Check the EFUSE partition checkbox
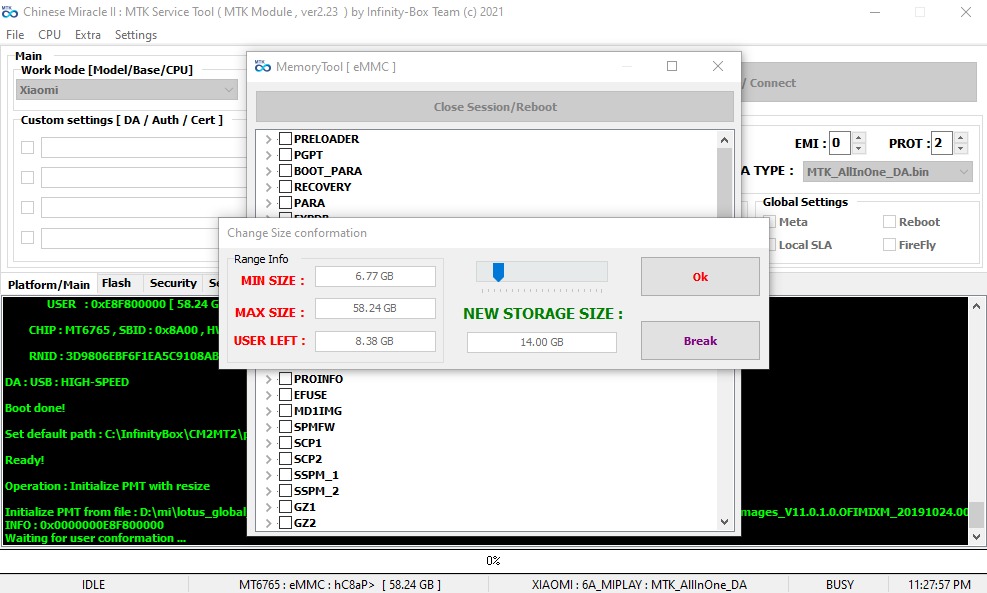 coord(285,395)
